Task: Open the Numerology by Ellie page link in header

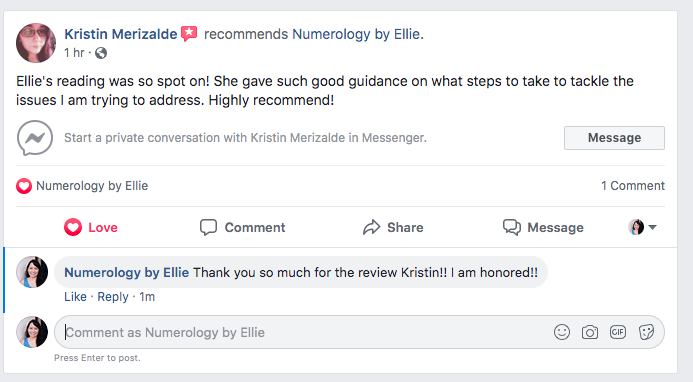Action: click(356, 34)
